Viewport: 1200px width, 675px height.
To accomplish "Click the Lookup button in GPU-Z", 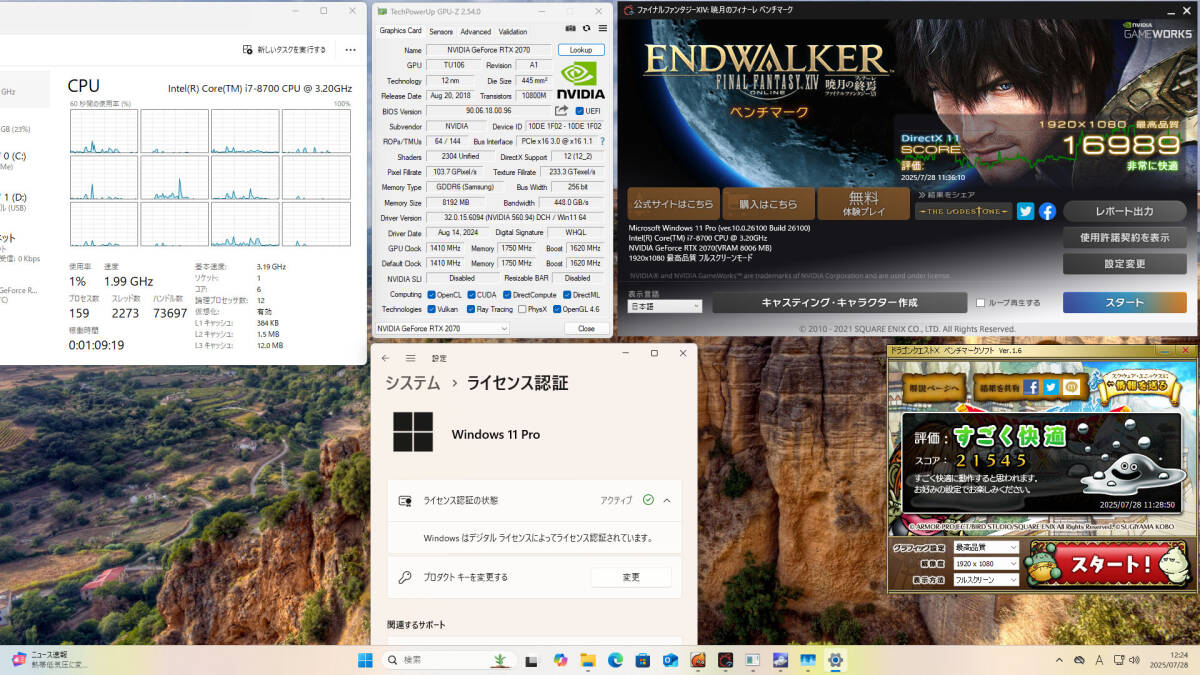I will [581, 50].
